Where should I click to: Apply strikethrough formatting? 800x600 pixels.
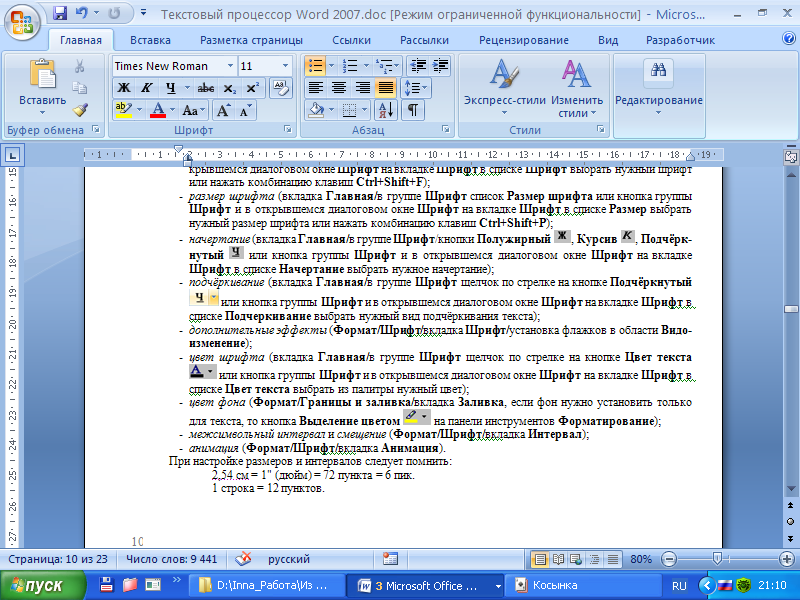tap(206, 88)
